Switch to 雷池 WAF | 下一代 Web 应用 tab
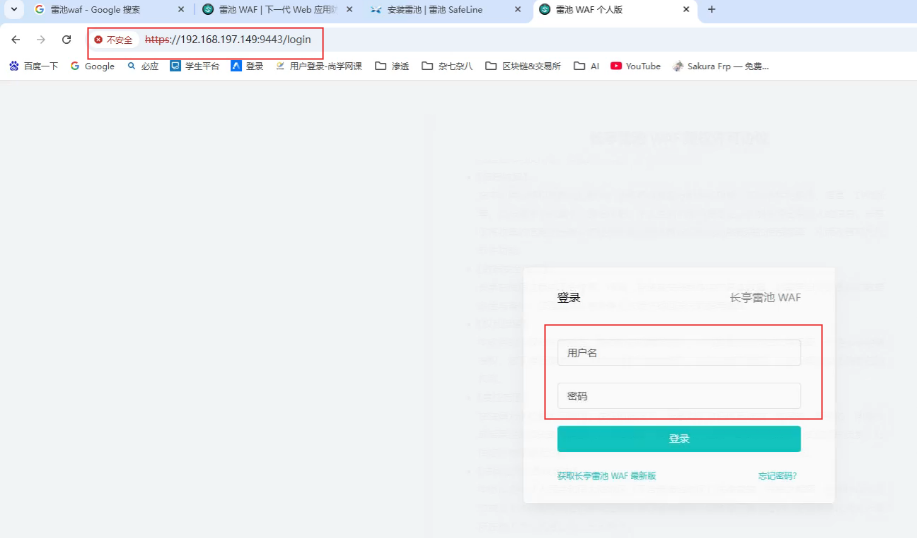 click(x=277, y=9)
